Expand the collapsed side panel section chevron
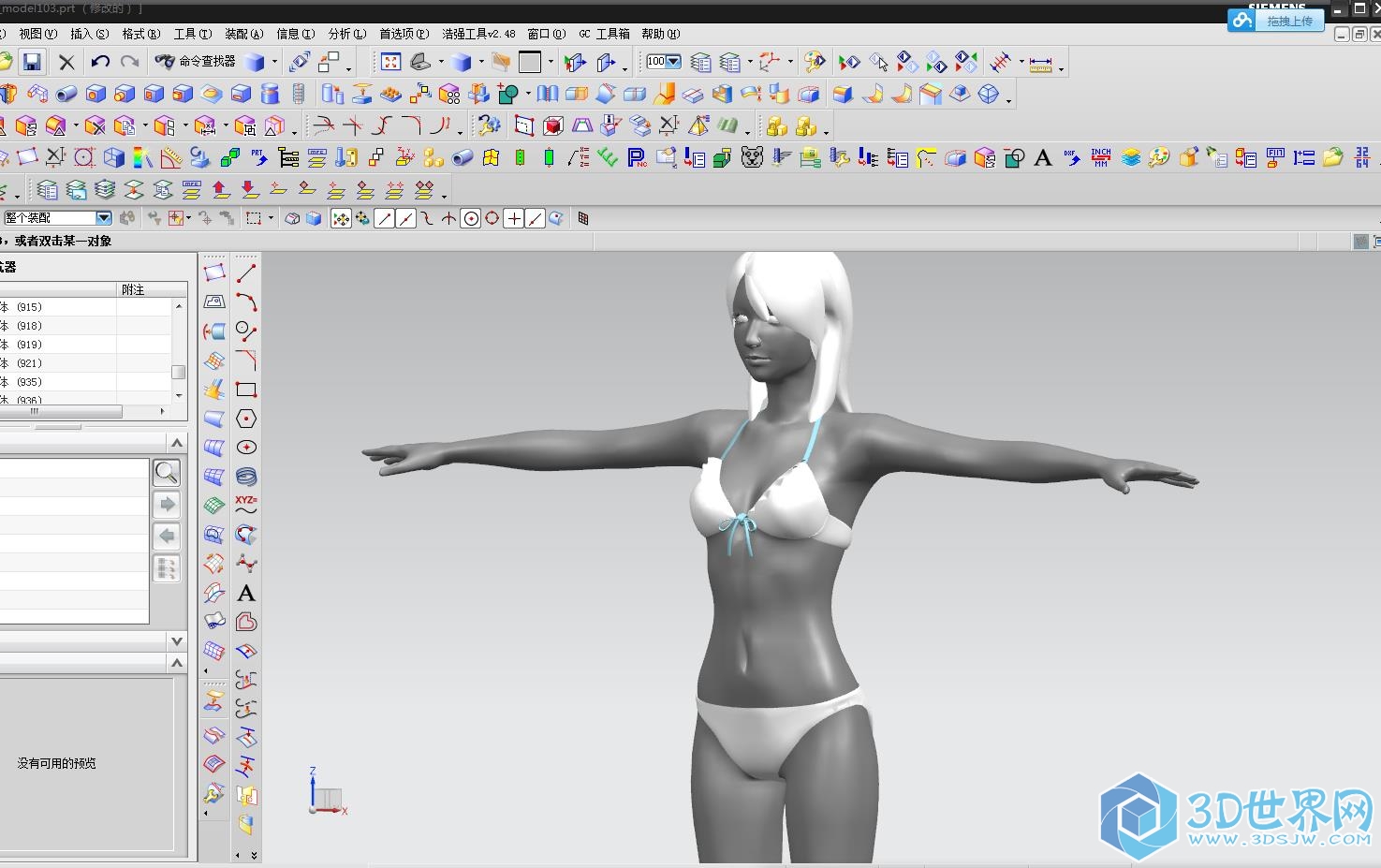The image size is (1381, 868). (177, 641)
